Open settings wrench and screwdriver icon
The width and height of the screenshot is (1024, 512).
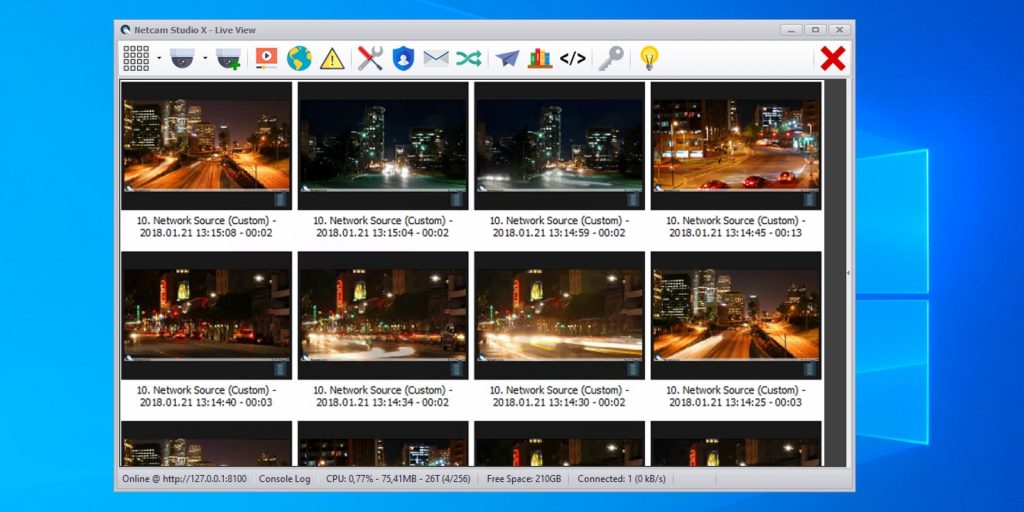point(370,59)
